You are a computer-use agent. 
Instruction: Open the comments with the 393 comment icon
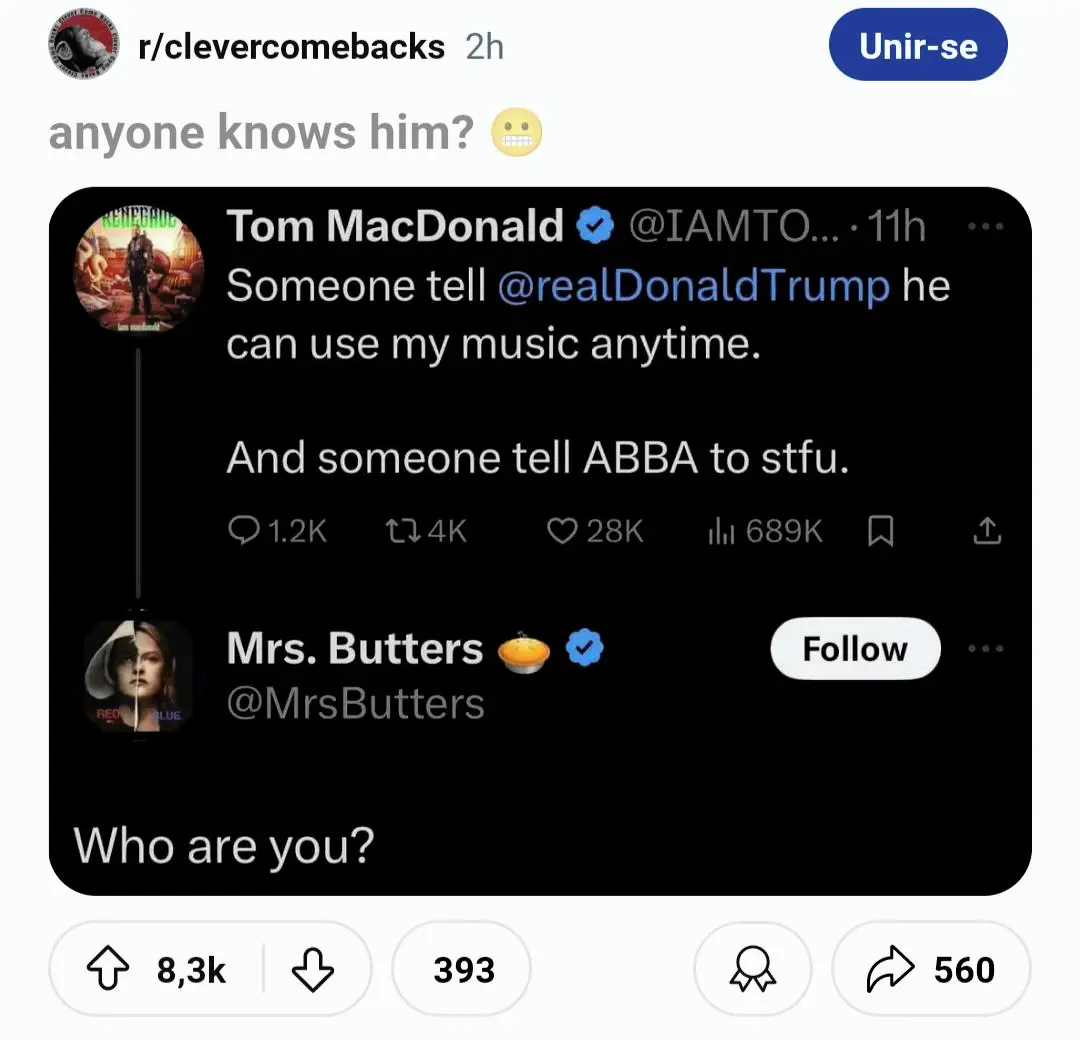pyautogui.click(x=461, y=968)
